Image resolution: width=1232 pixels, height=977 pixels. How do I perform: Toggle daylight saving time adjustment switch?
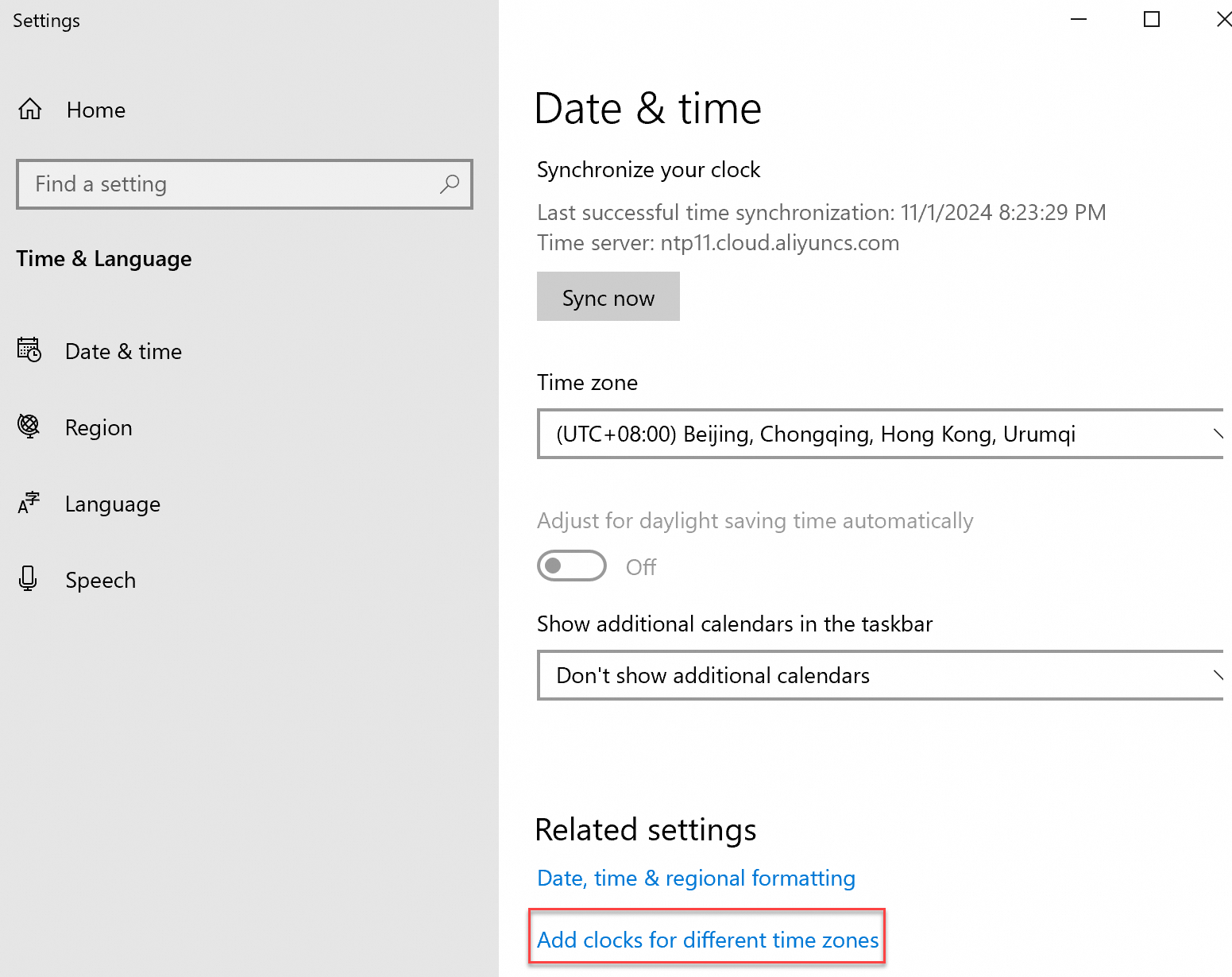572,566
